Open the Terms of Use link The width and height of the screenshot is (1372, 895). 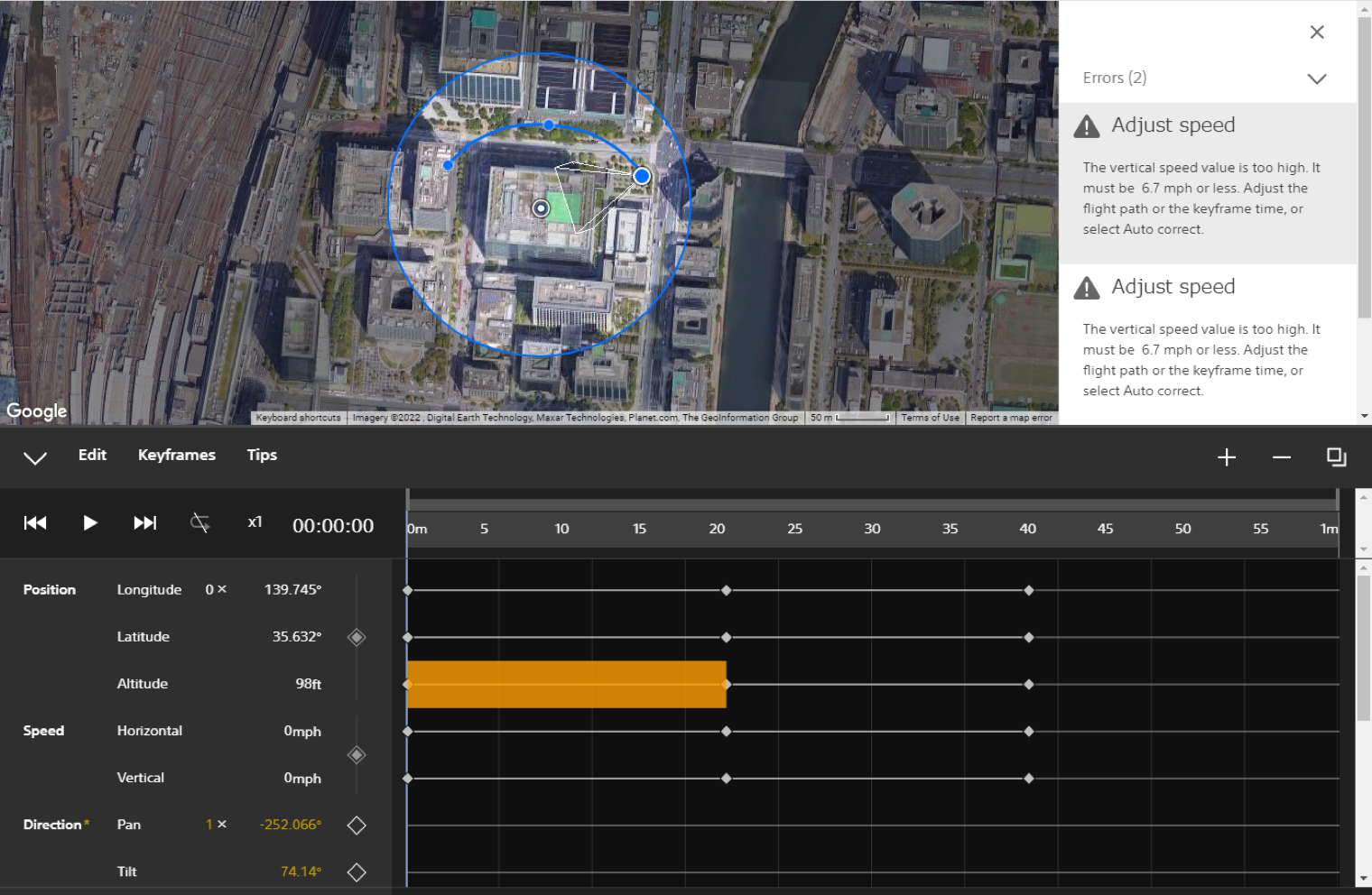tap(931, 418)
